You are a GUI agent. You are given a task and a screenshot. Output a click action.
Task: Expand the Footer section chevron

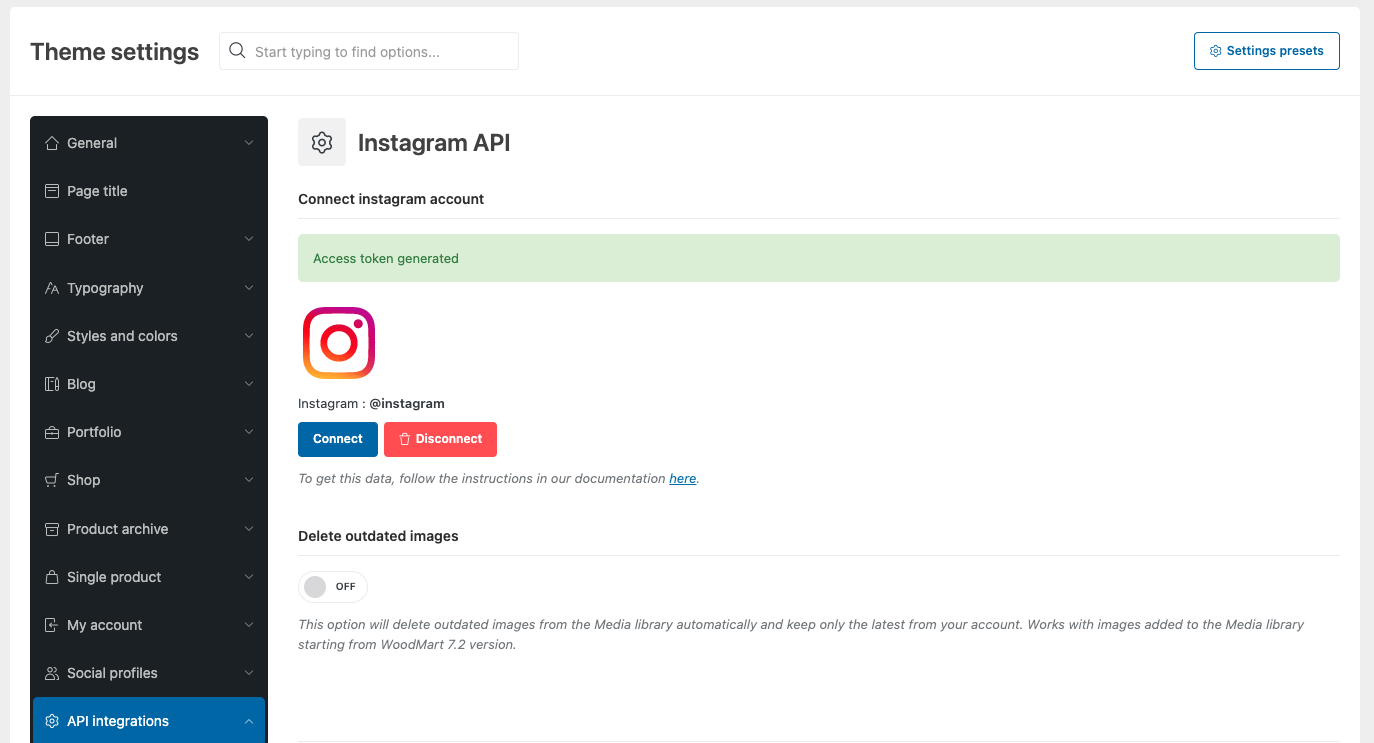249,239
